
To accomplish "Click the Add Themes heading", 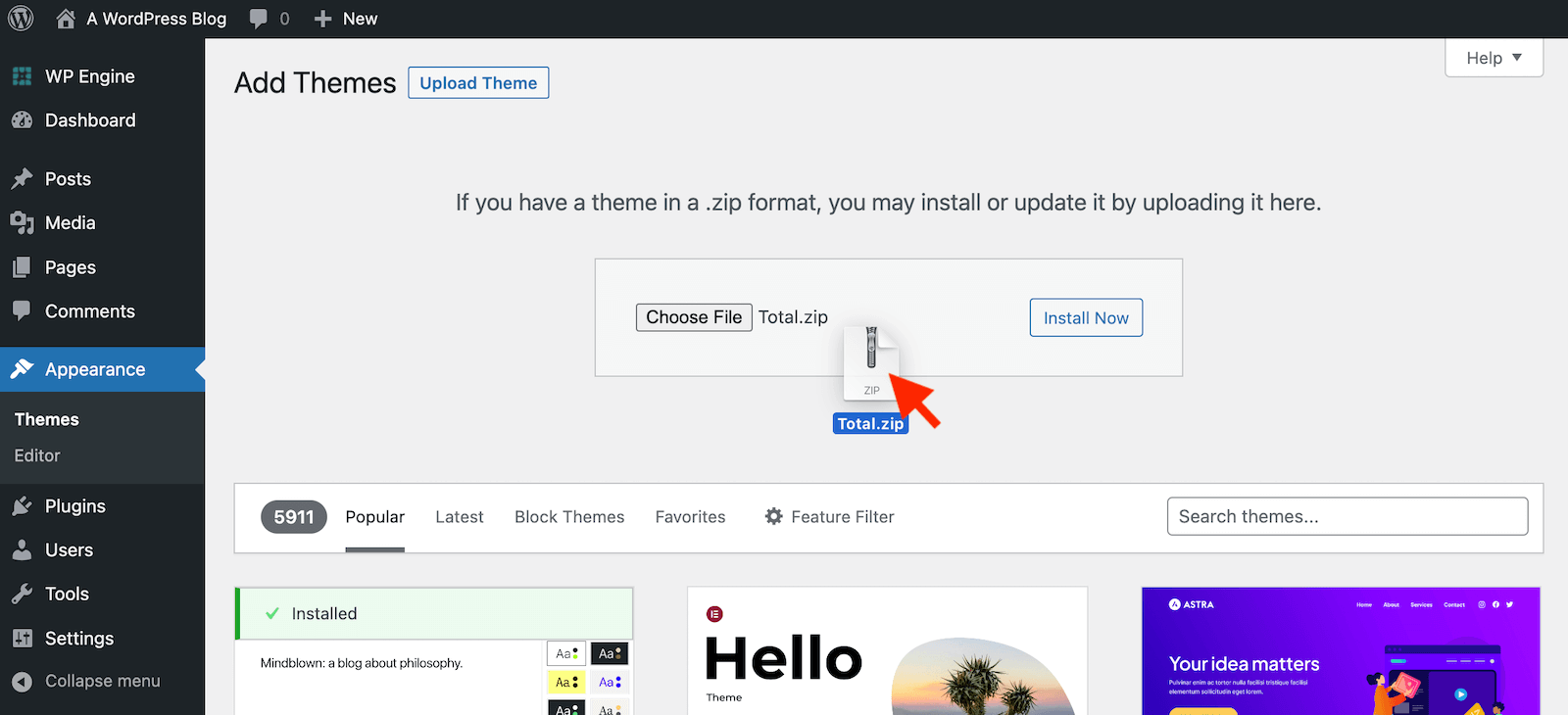I will tap(316, 83).
